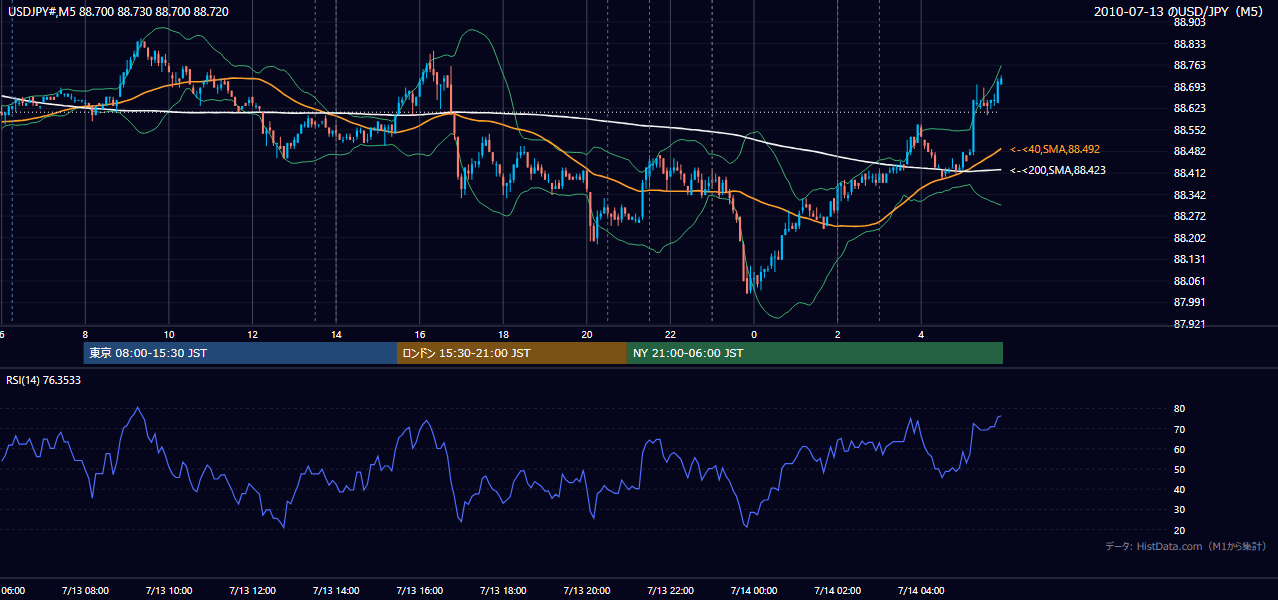This screenshot has height=600, width=1278.
Task: Click hour label 2 under price chart
Action: point(837,334)
